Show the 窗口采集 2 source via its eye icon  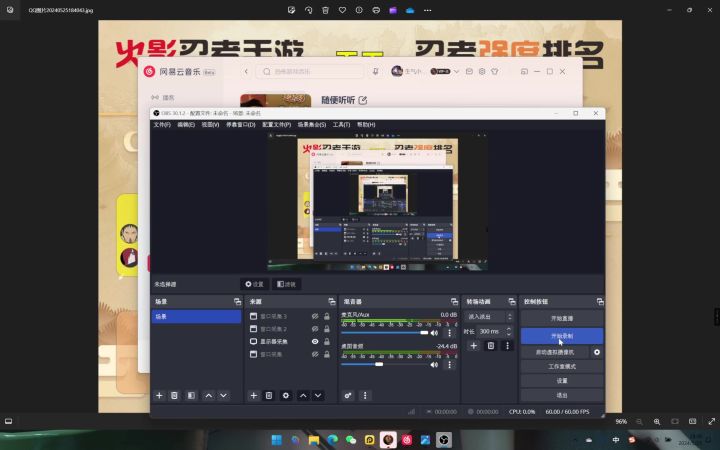(x=315, y=329)
